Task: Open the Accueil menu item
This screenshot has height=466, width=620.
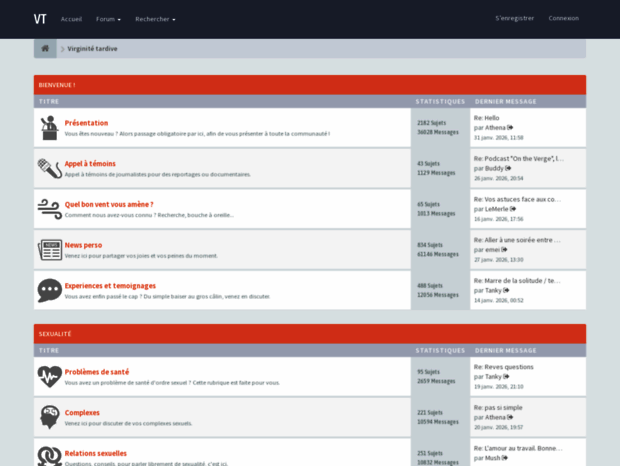Action: [x=71, y=19]
